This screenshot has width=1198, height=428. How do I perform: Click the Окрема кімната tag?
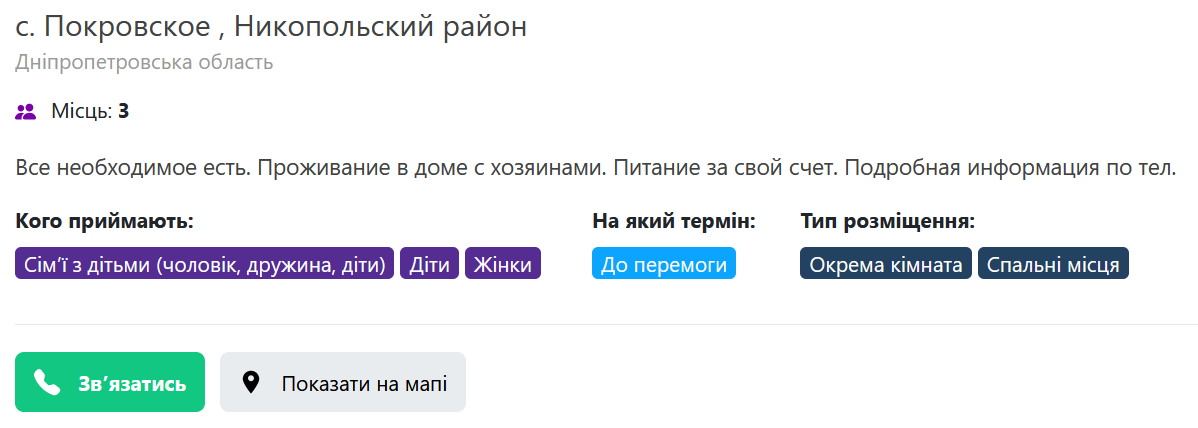click(x=886, y=264)
